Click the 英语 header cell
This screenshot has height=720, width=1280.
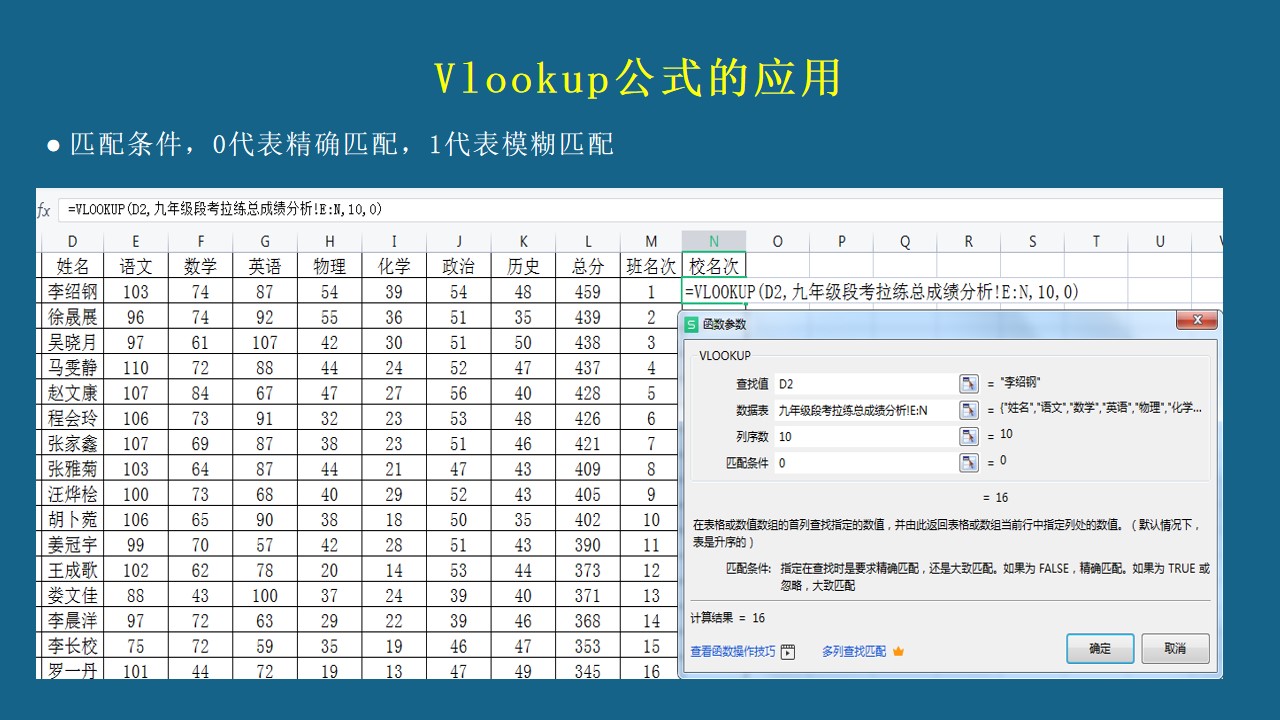pos(264,266)
